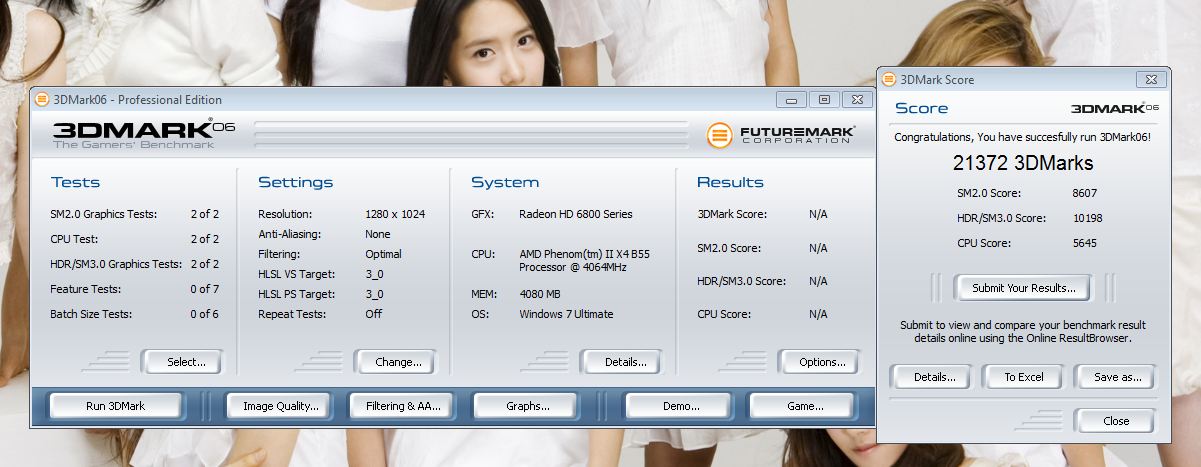Click the Save as button
1201x467 pixels.
pos(1115,377)
